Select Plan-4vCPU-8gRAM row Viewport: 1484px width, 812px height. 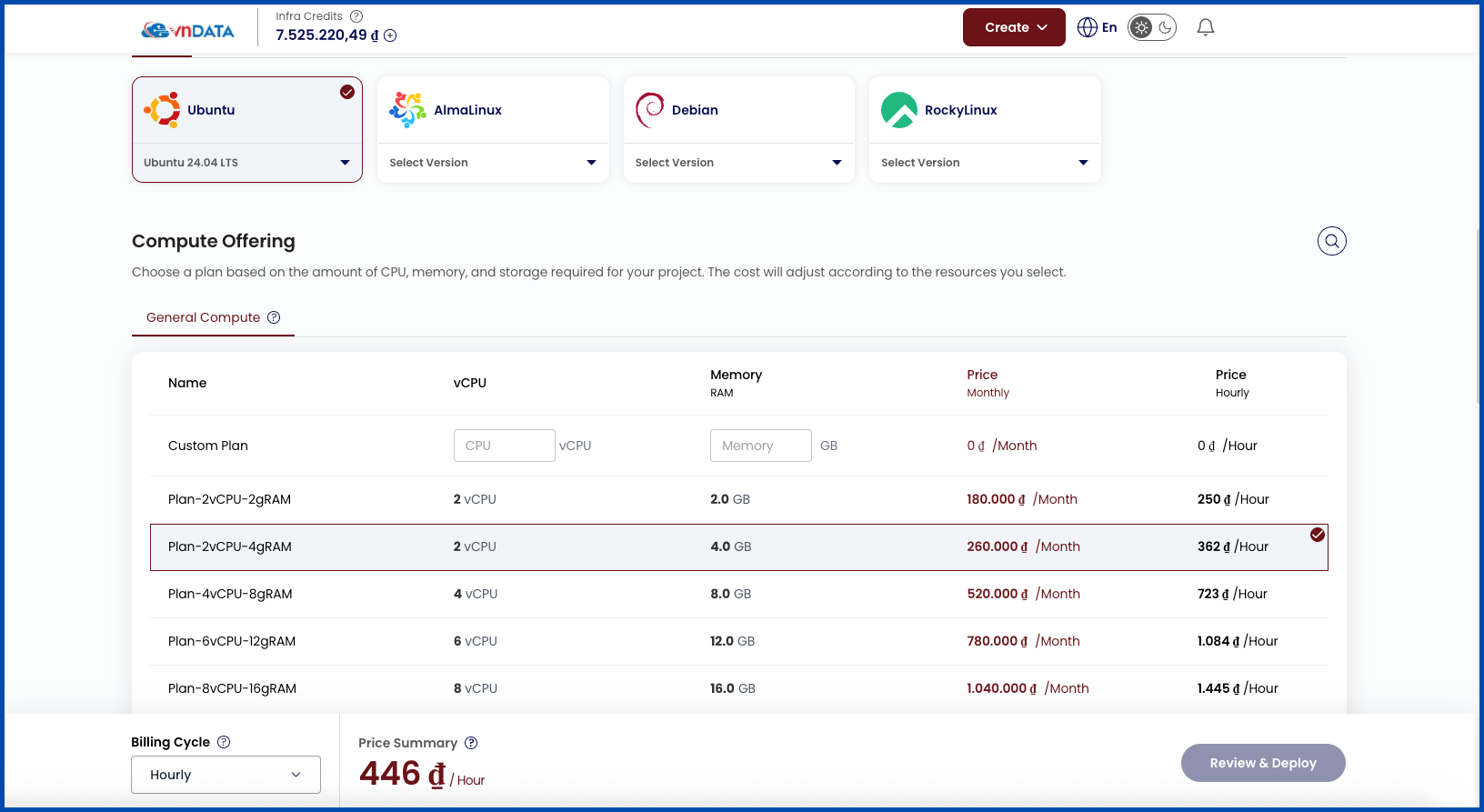(739, 594)
